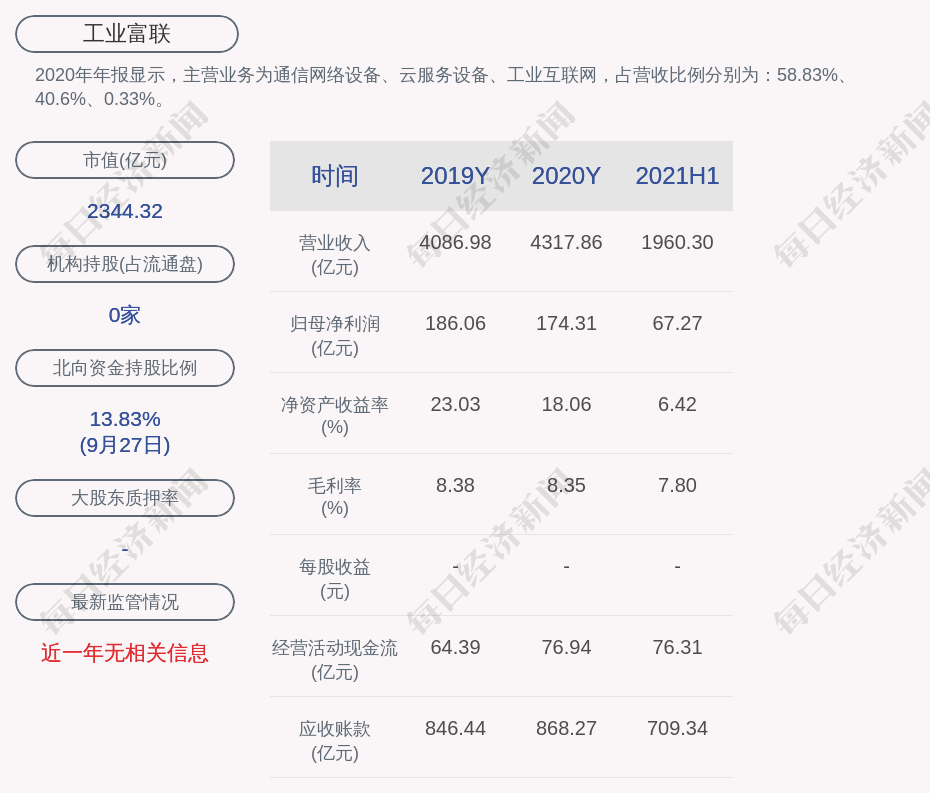This screenshot has height=793, width=930.
Task: Select the 营业收入 row label
Action: tap(335, 255)
